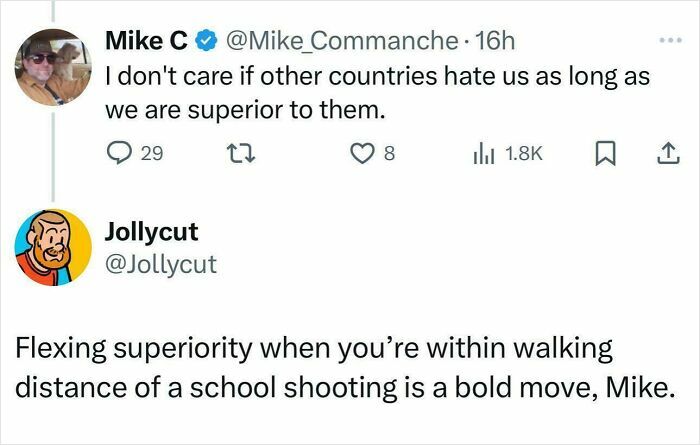Click the Mike C display name
Viewport: 700px width, 445px height.
point(146,41)
